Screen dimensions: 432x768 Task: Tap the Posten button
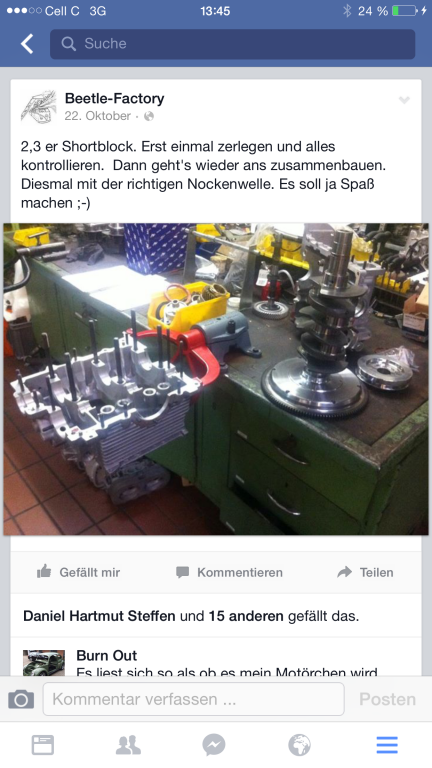[387, 699]
